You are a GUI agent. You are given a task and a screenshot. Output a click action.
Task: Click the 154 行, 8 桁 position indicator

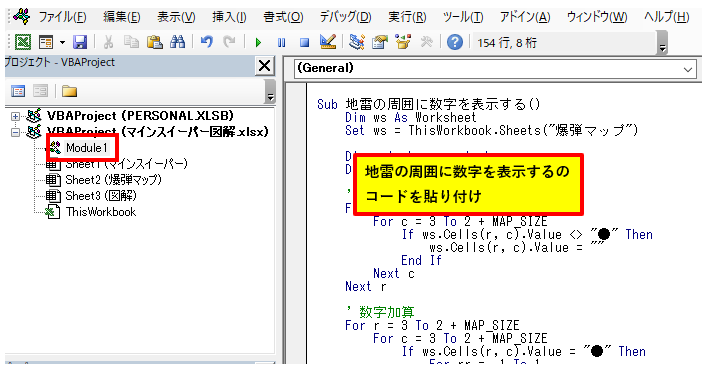[507, 43]
